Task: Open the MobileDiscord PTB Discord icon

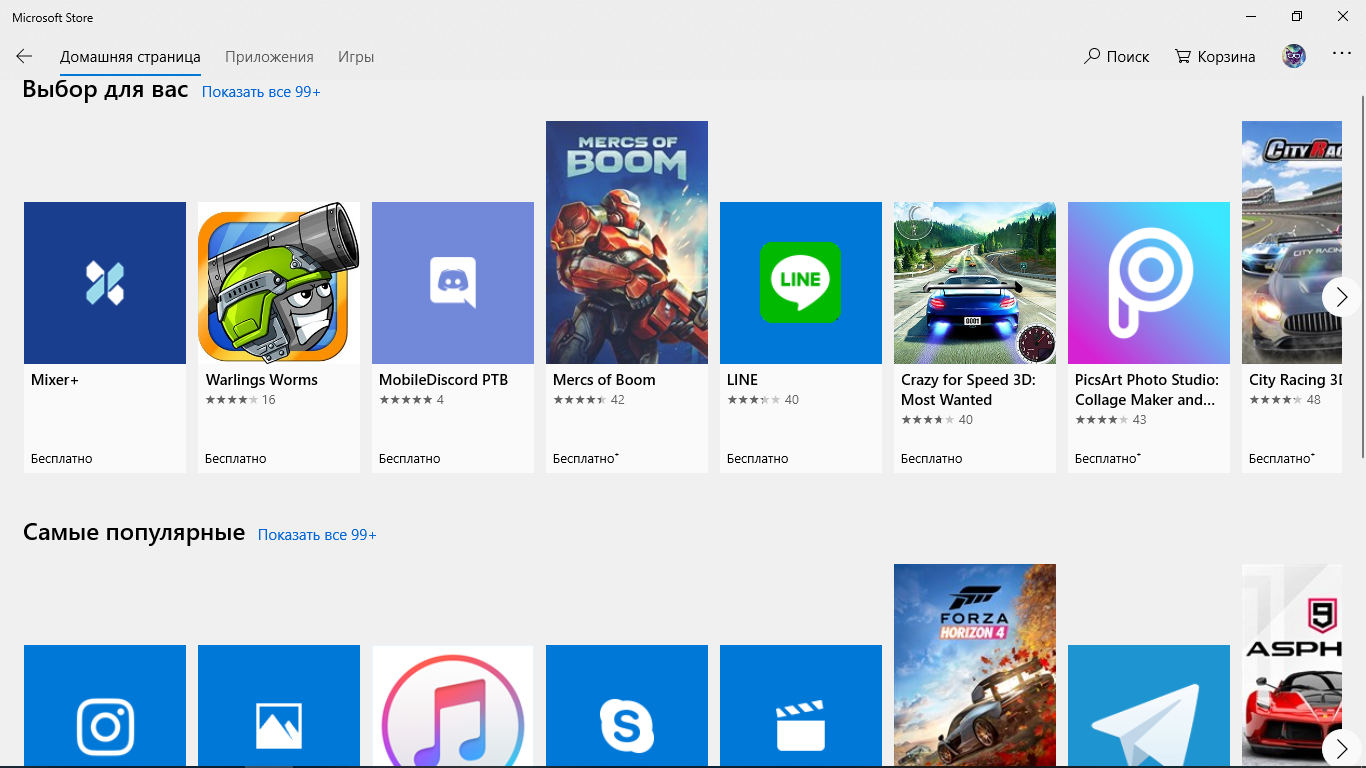Action: pos(453,283)
